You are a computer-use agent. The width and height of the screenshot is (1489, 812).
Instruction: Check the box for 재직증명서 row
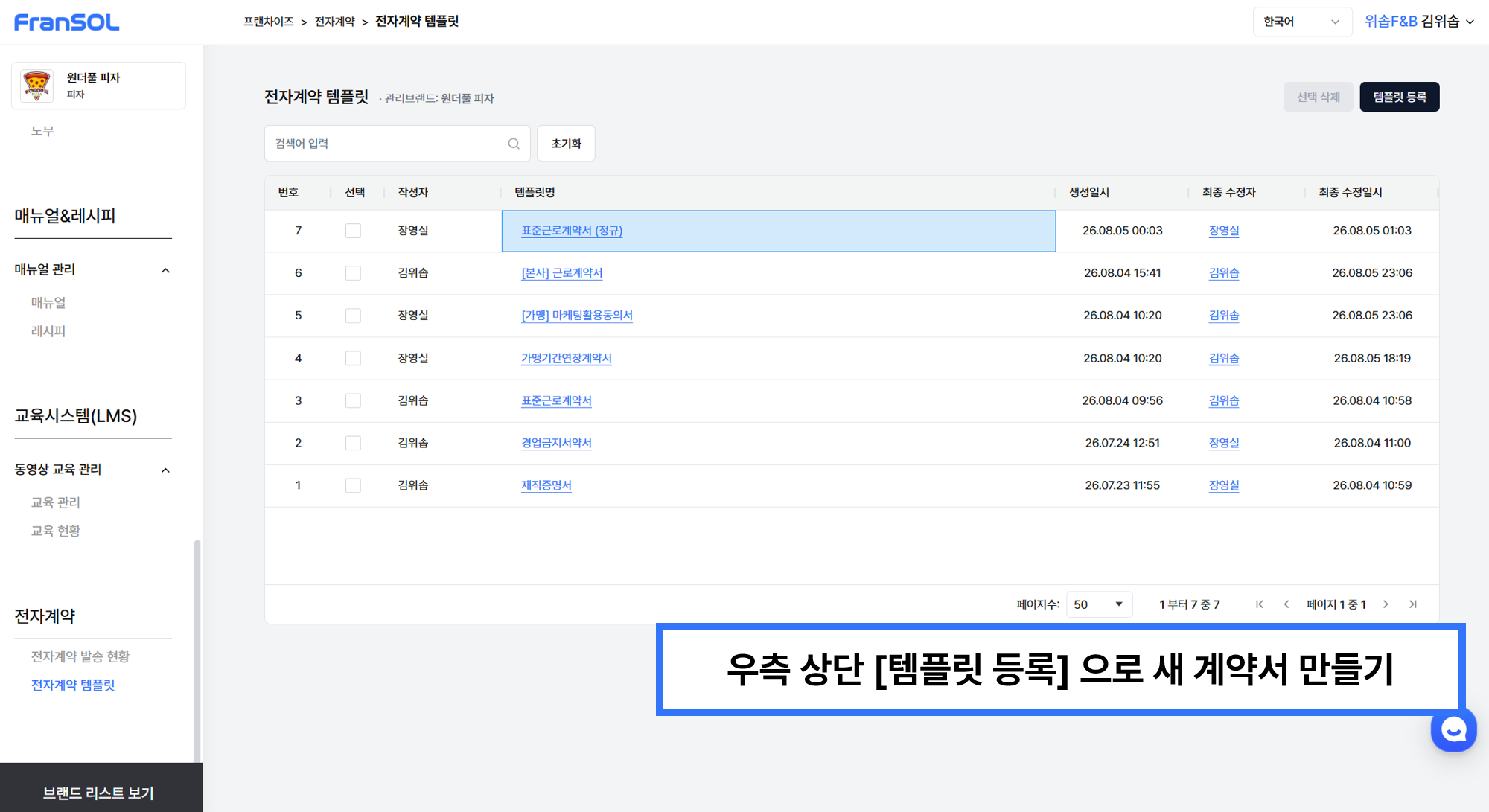[353, 485]
